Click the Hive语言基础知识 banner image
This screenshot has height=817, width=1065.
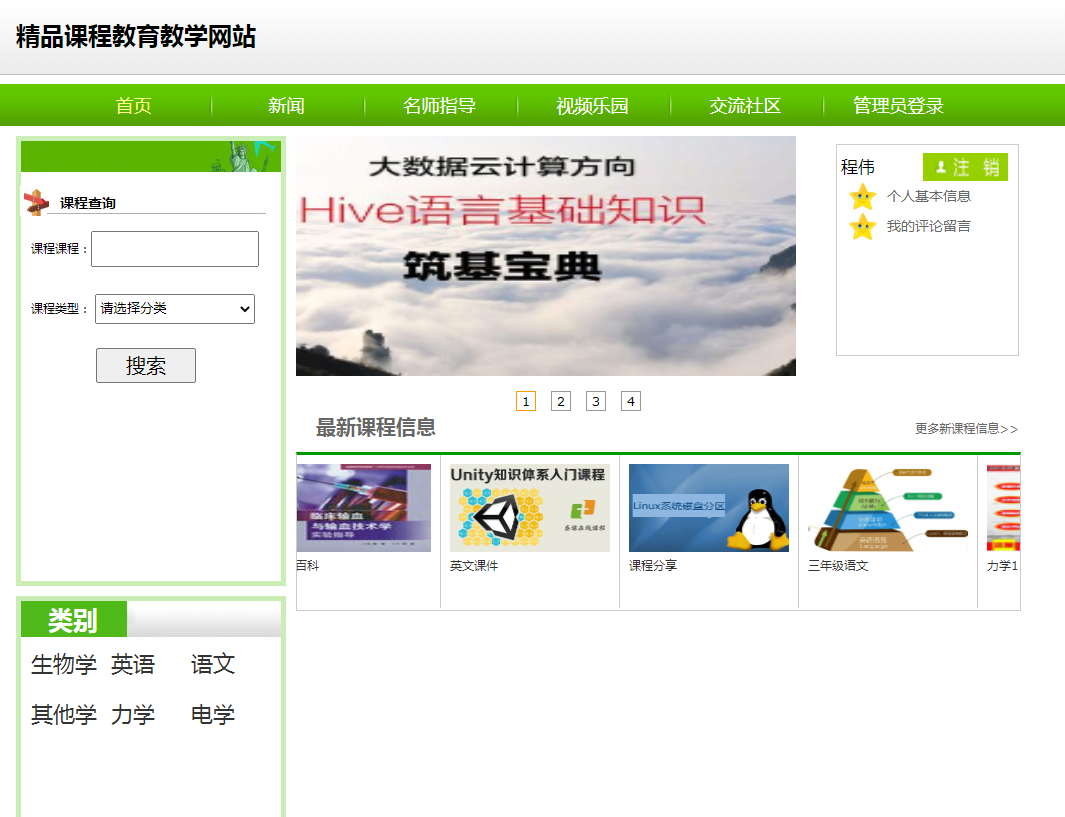(x=545, y=256)
